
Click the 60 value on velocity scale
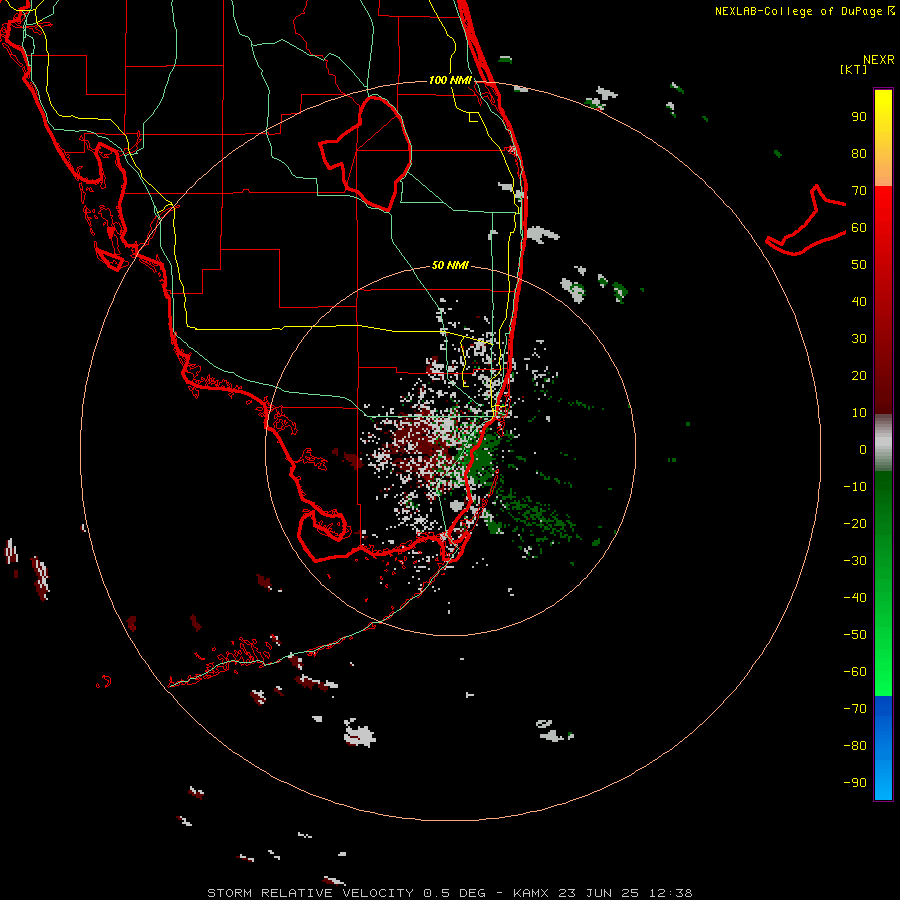click(859, 228)
